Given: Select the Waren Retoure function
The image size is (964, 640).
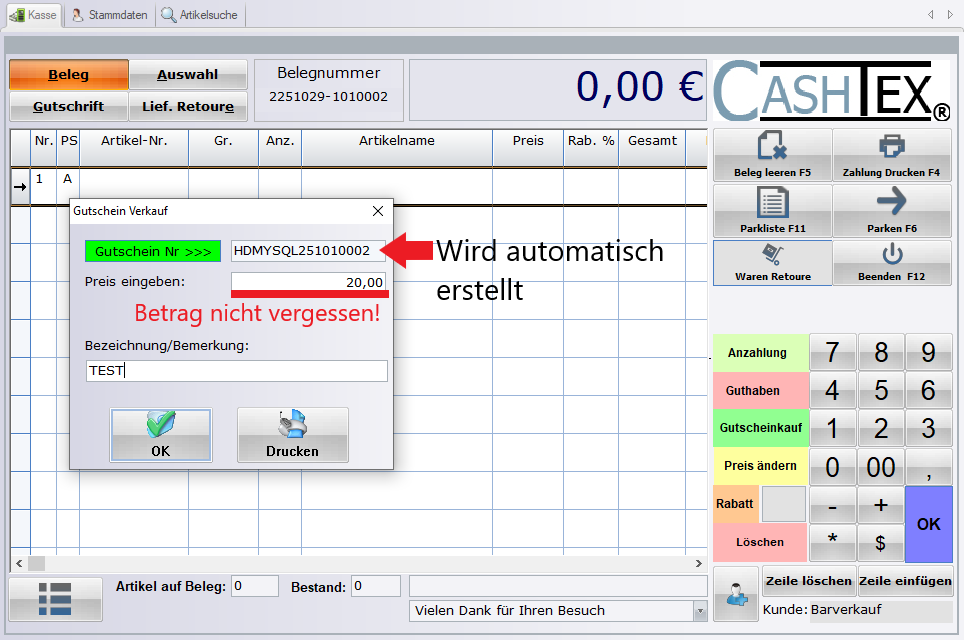Looking at the screenshot, I should click(771, 262).
